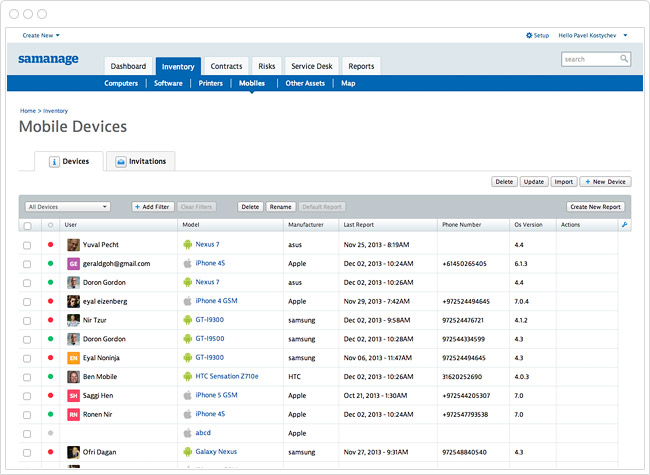This screenshot has width=650, height=475.
Task: Click the Invitations tab envelope icon
Action: pos(121,162)
